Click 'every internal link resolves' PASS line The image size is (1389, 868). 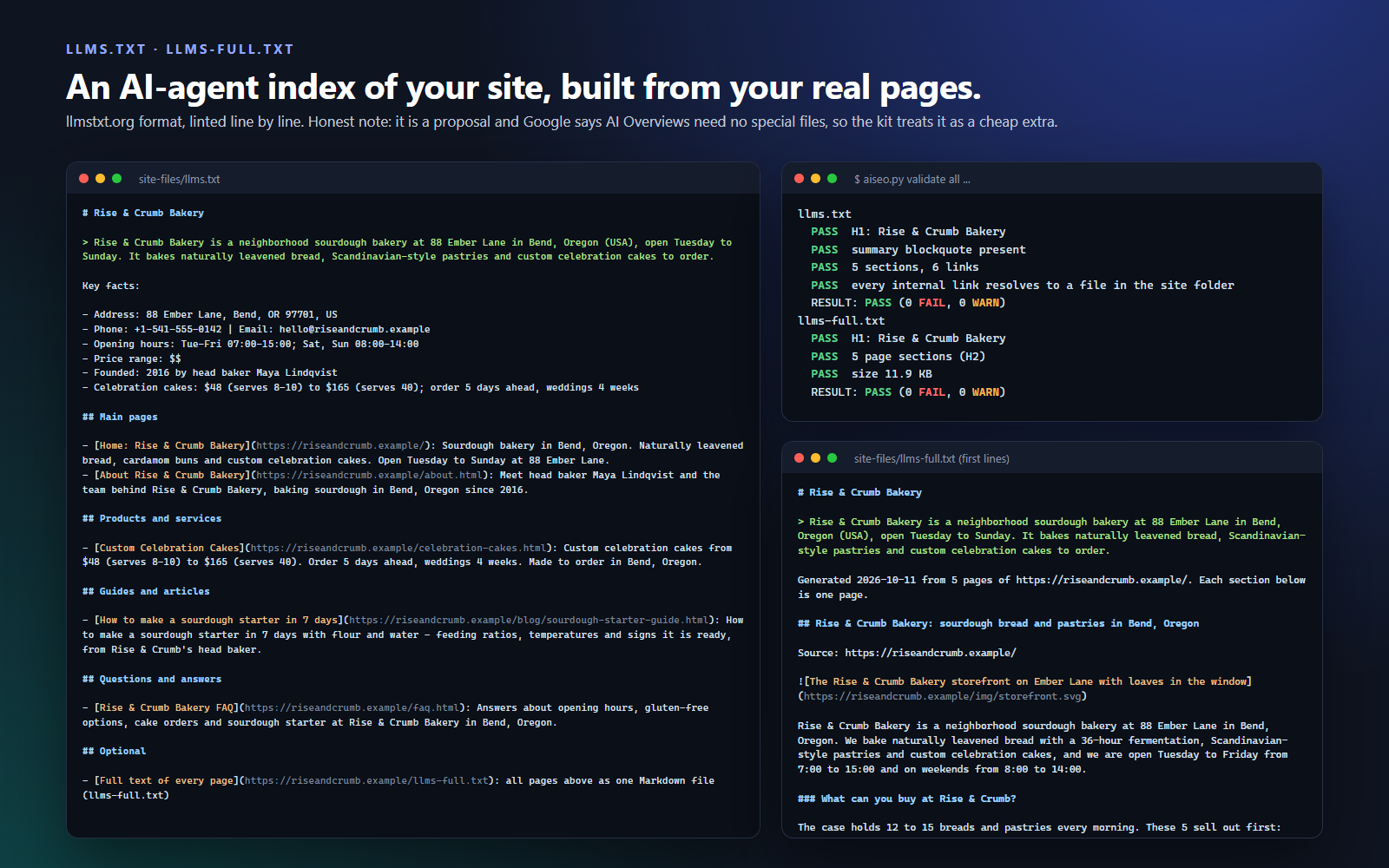click(x=1023, y=286)
